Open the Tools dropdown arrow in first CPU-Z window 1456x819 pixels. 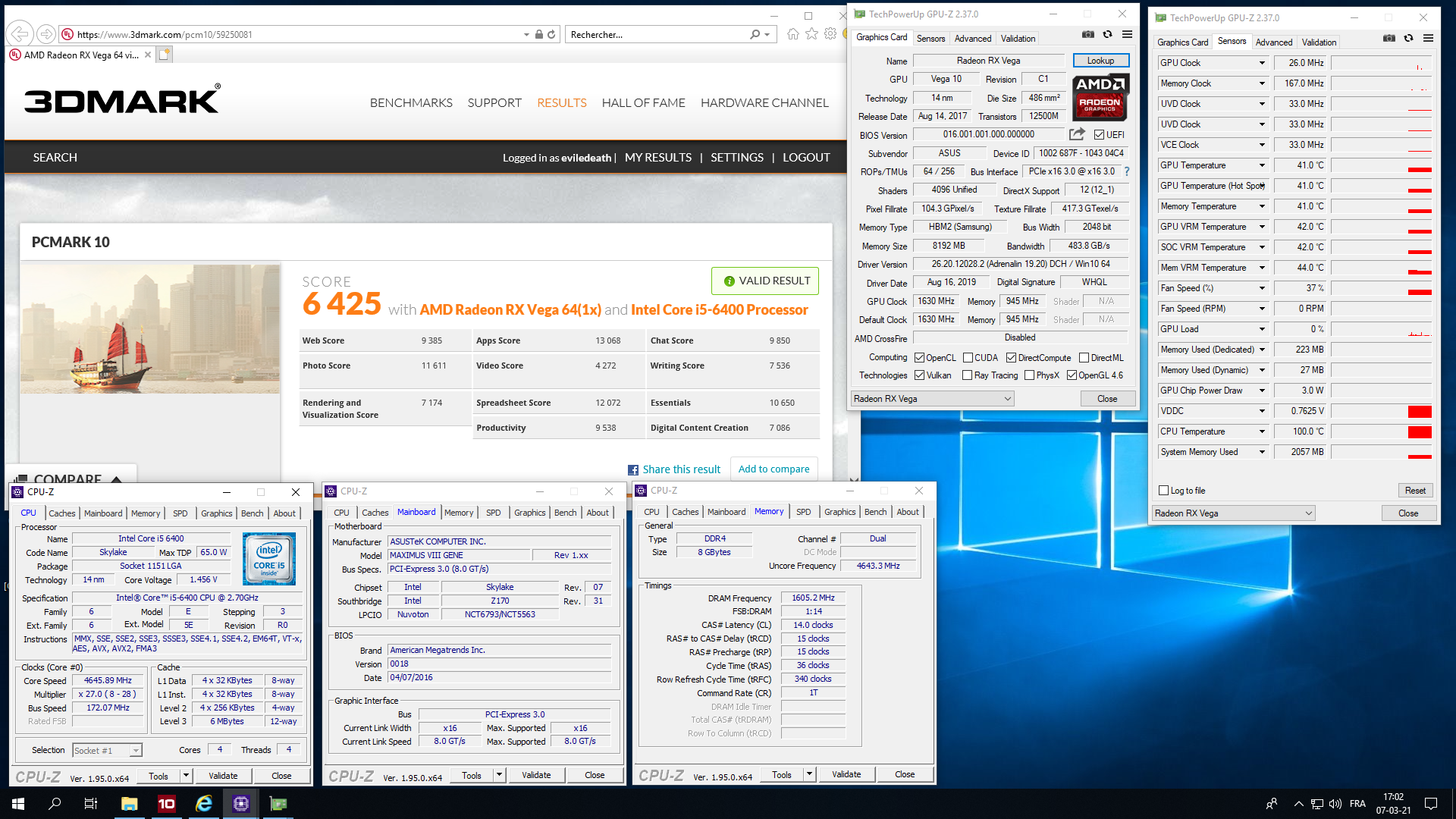click(186, 776)
